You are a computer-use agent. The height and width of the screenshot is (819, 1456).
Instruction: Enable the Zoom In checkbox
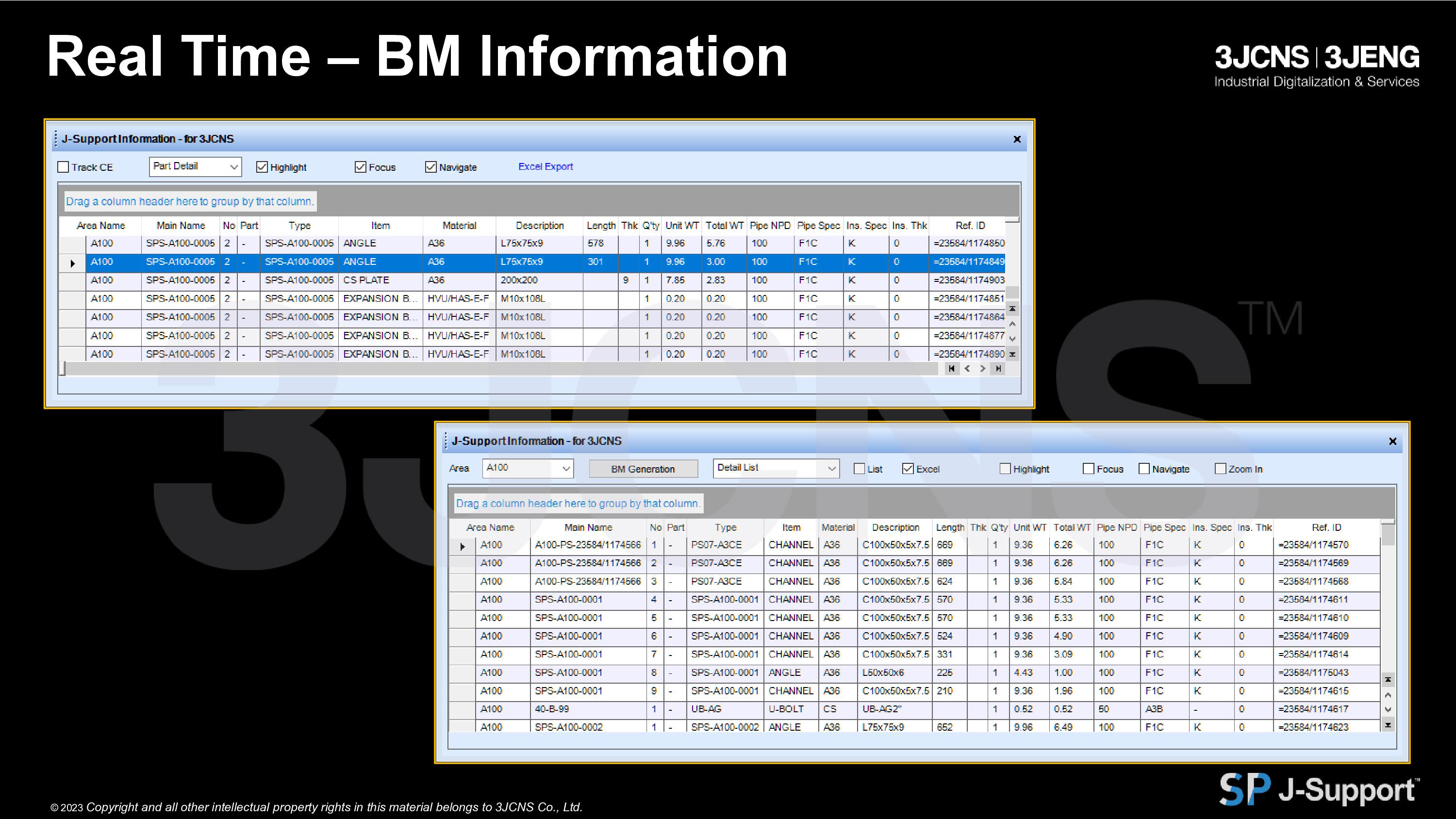point(1220,469)
